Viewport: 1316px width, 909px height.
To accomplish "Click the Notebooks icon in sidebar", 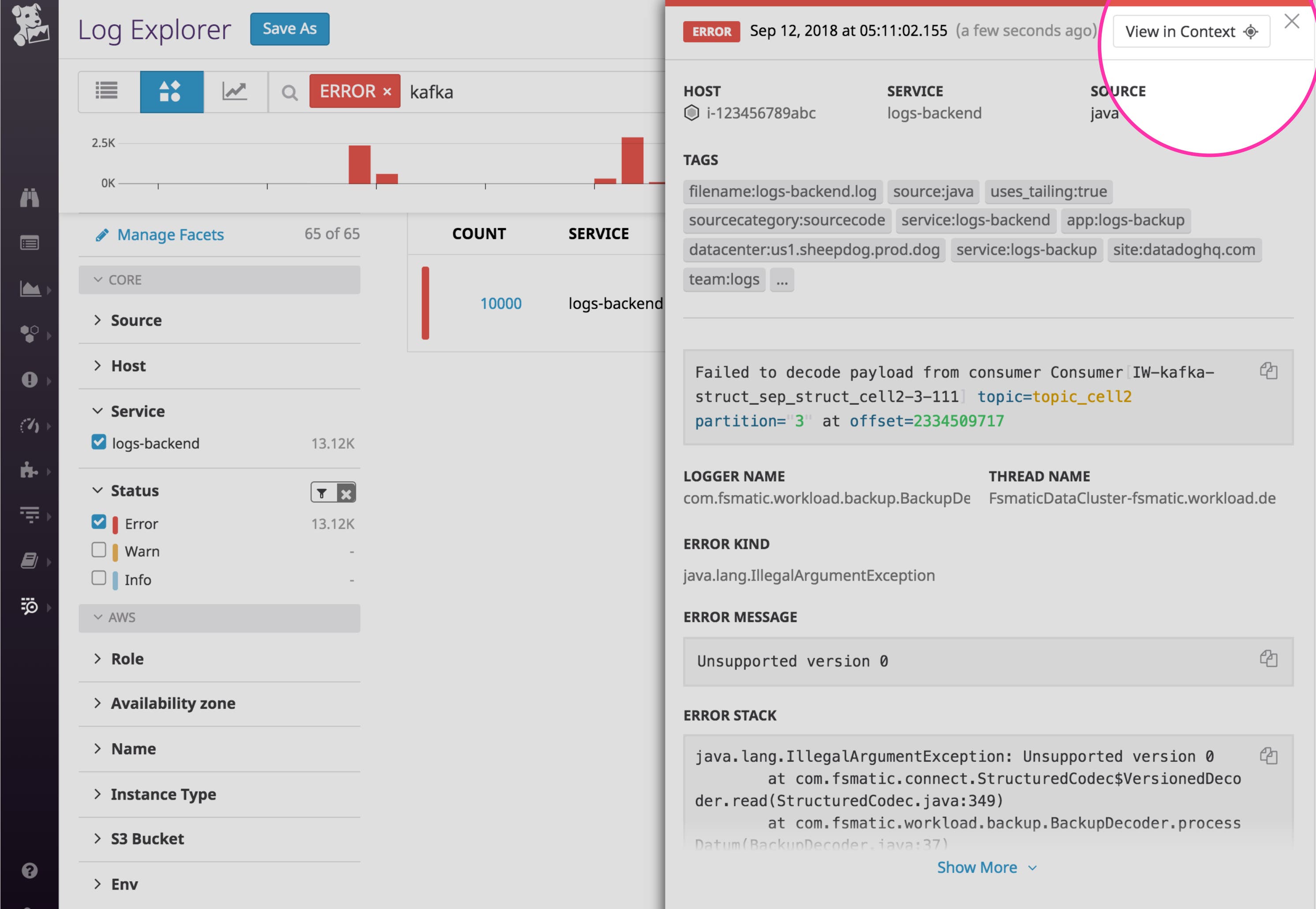I will pos(30,561).
